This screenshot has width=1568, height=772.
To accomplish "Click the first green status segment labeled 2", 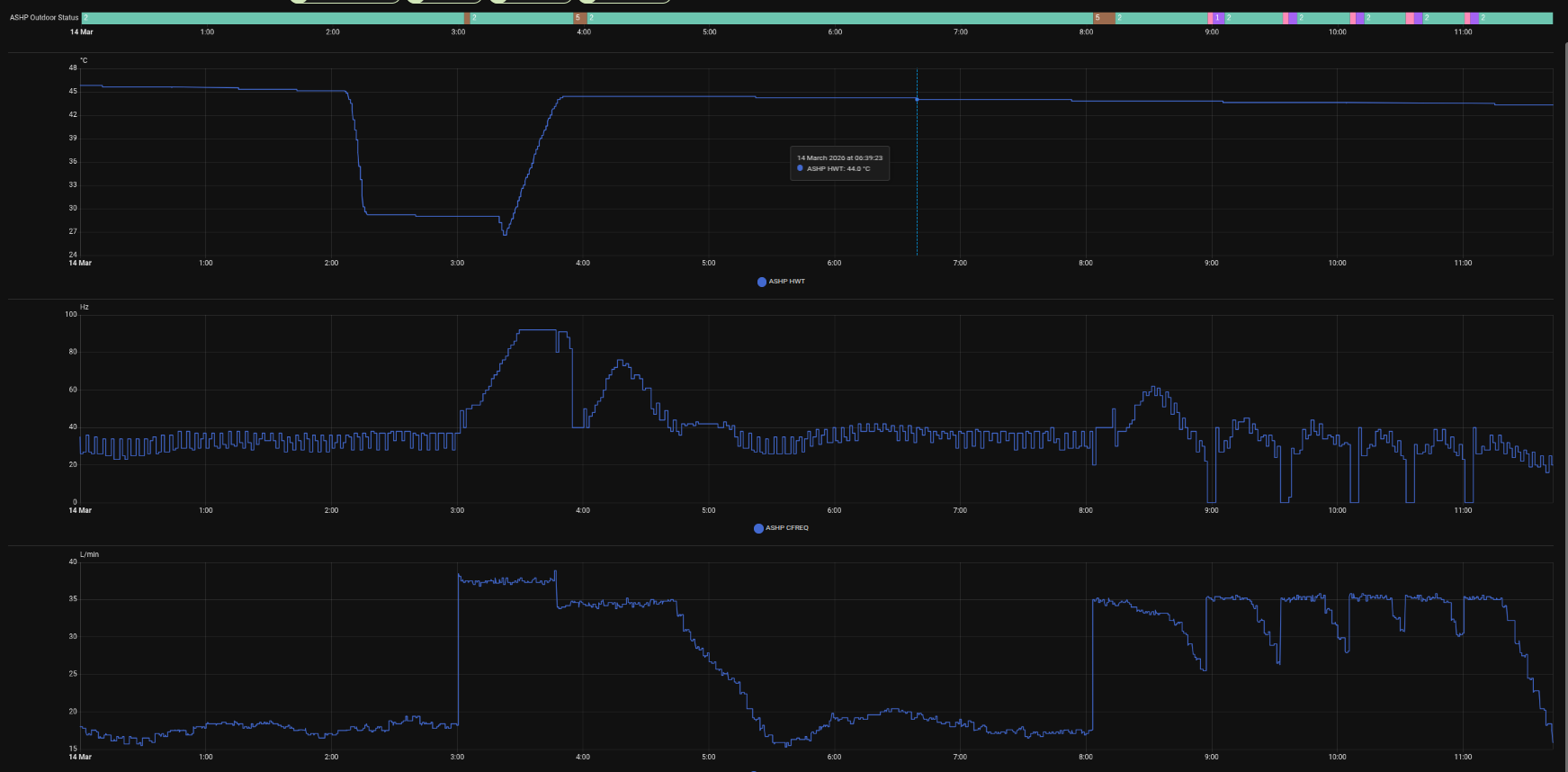I will [270, 18].
